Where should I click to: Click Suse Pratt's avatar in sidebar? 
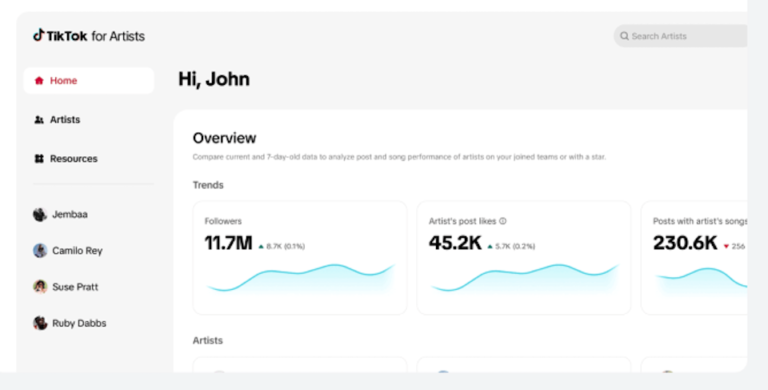(40, 287)
